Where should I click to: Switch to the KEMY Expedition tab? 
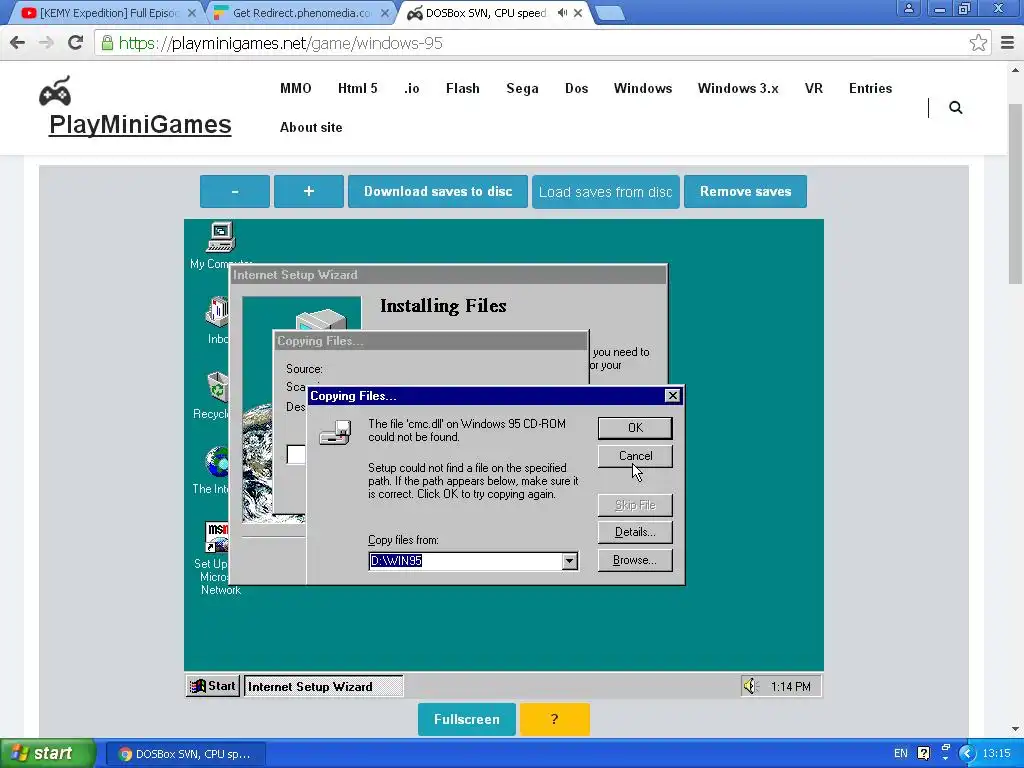click(108, 12)
